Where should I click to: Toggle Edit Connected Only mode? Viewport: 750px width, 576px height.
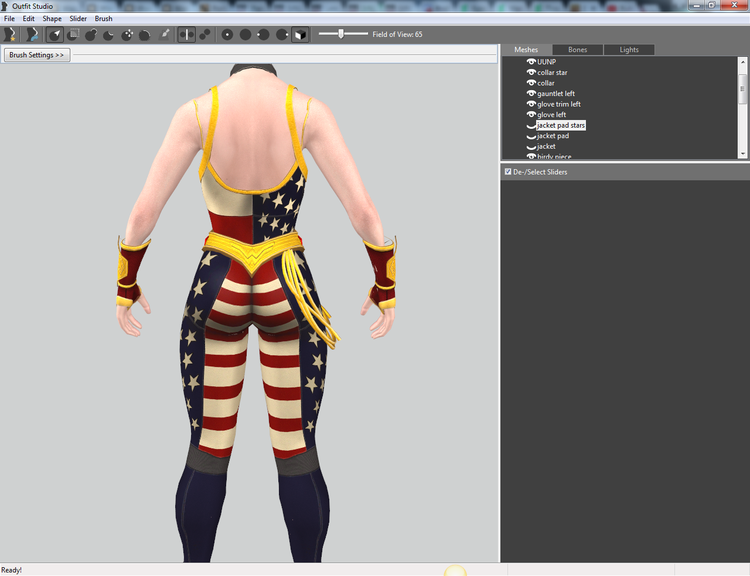click(x=205, y=34)
